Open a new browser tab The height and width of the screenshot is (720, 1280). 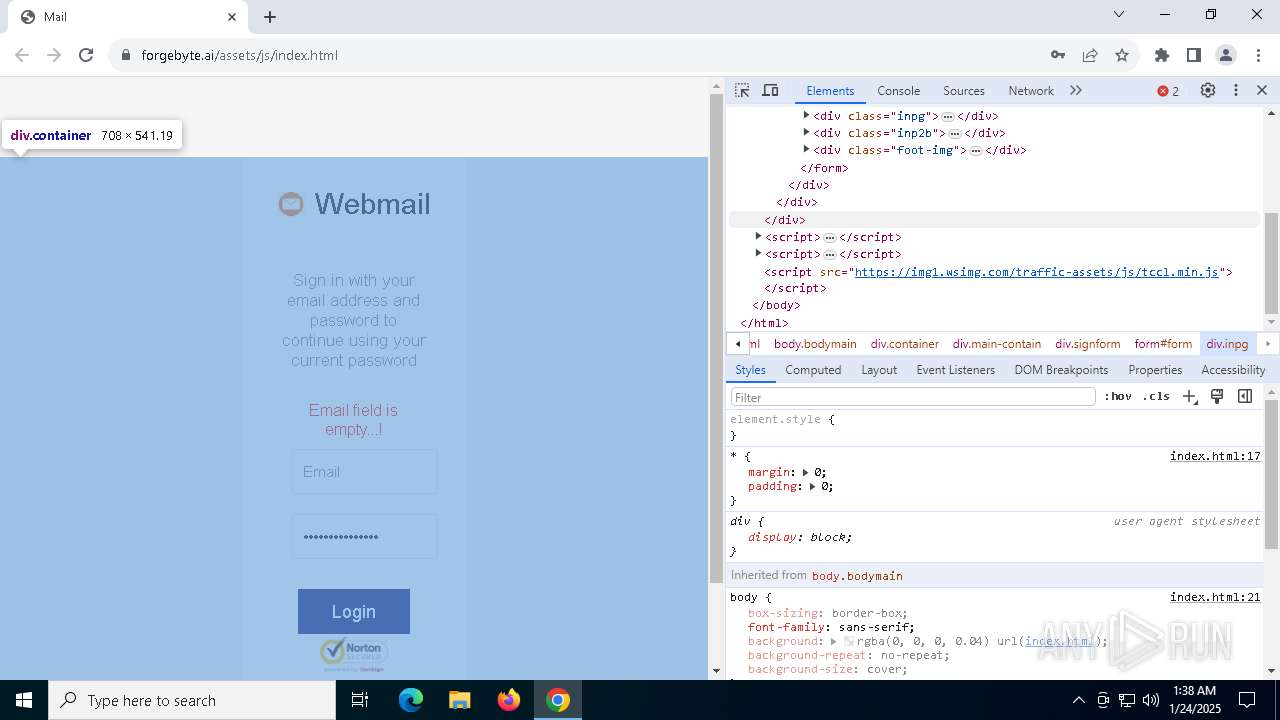coord(270,17)
